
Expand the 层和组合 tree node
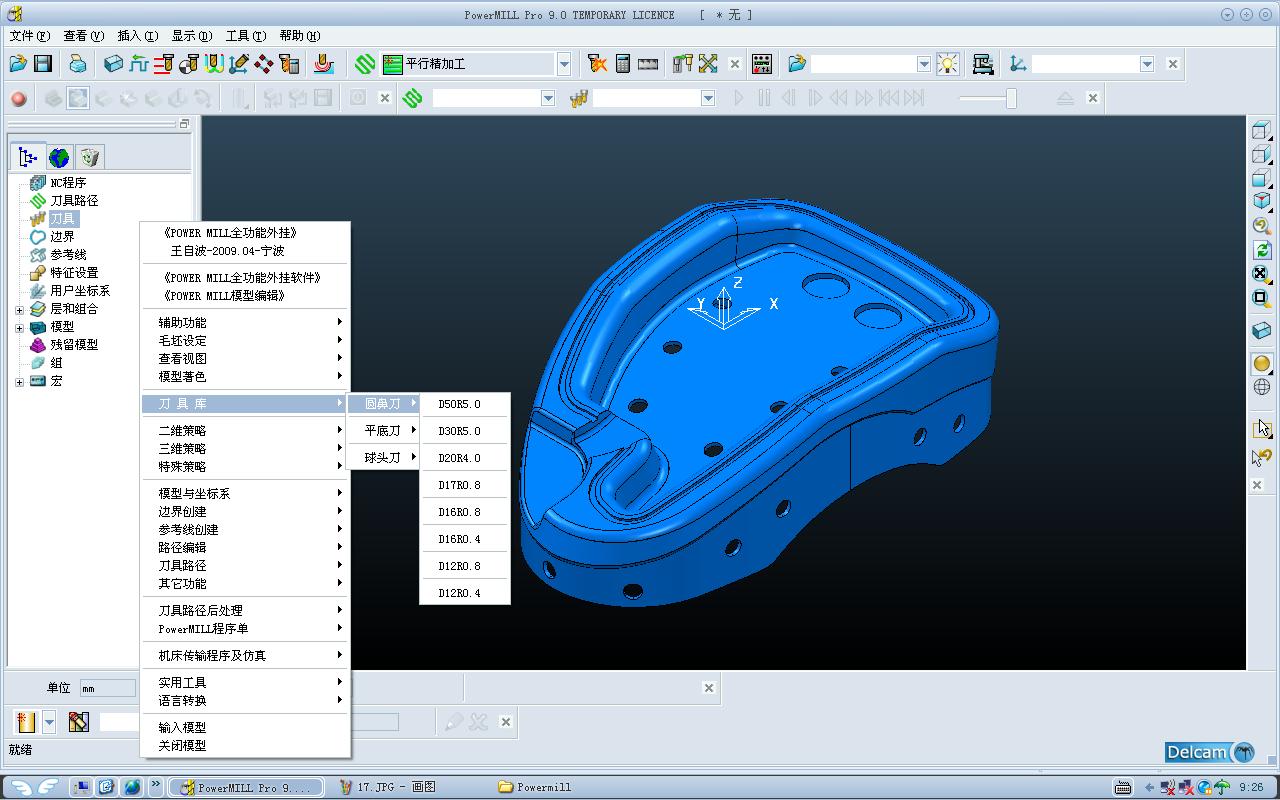19,309
